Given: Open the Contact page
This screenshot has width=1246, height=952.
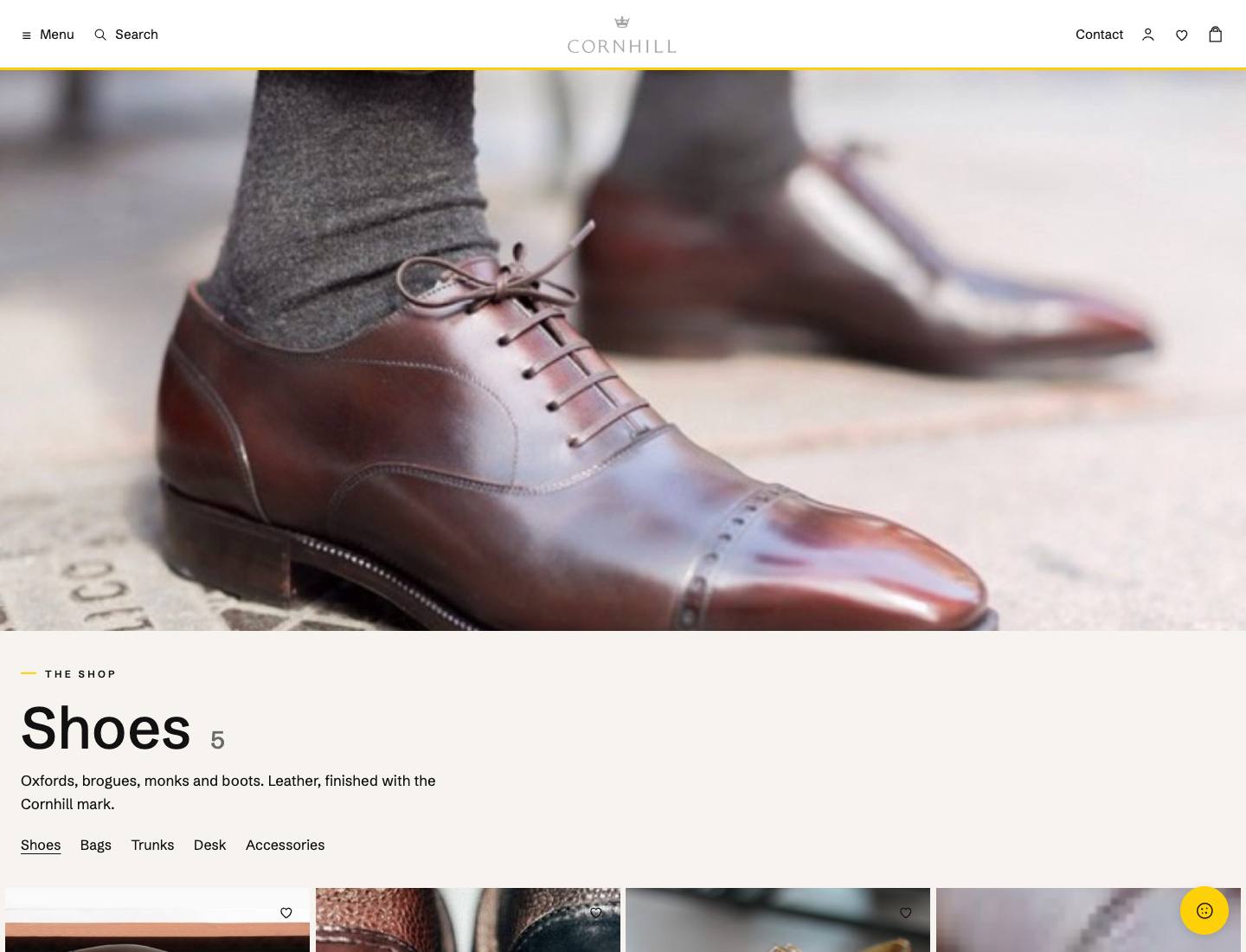Looking at the screenshot, I should point(1099,35).
